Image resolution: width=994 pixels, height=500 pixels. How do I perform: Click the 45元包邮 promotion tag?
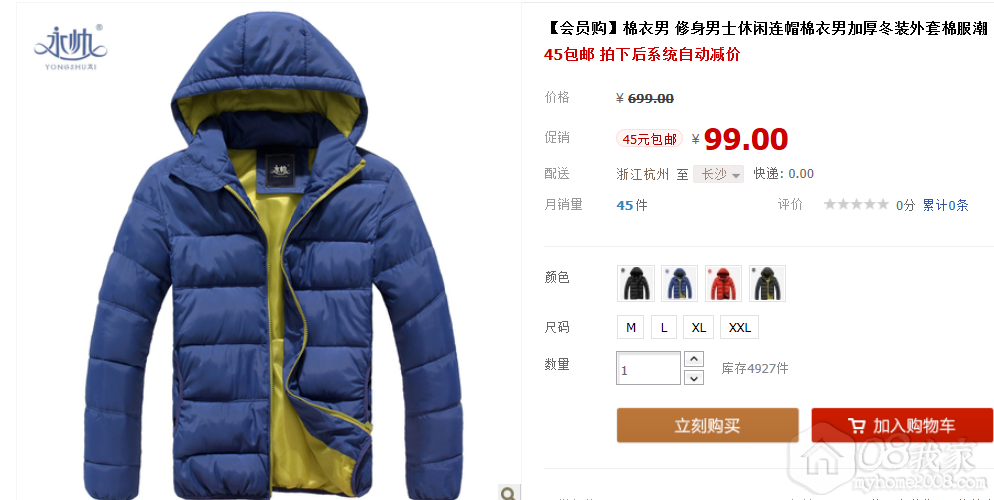click(649, 139)
